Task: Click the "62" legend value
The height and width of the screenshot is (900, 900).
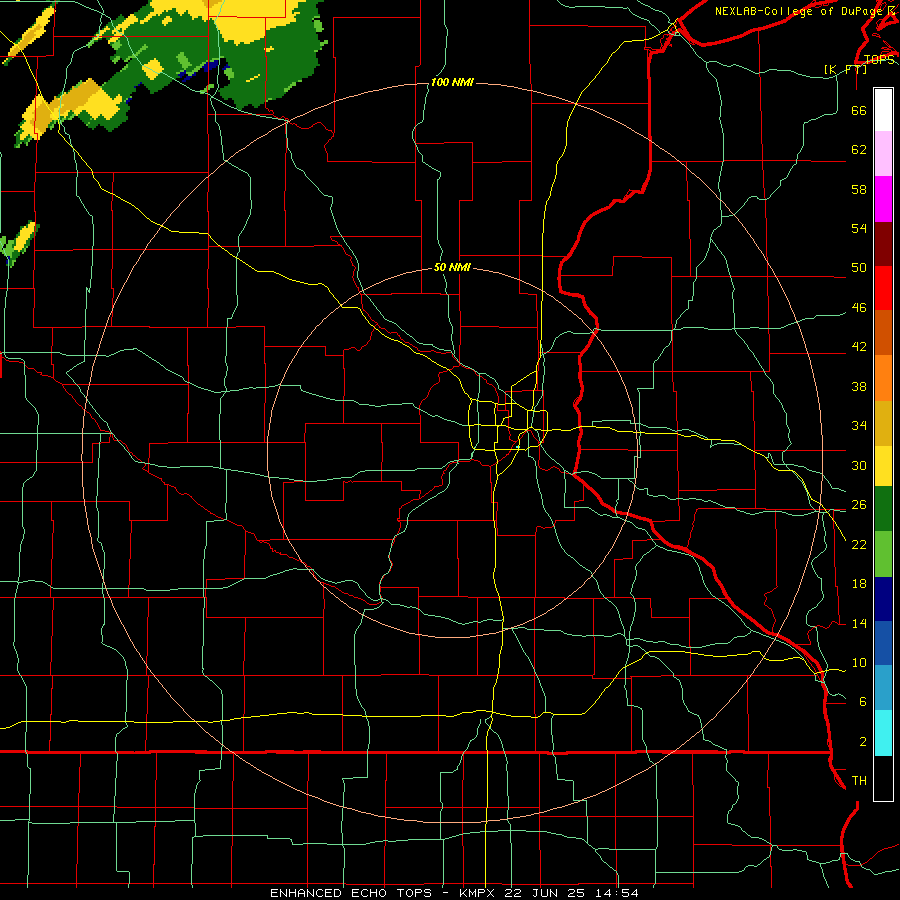Action: click(859, 150)
